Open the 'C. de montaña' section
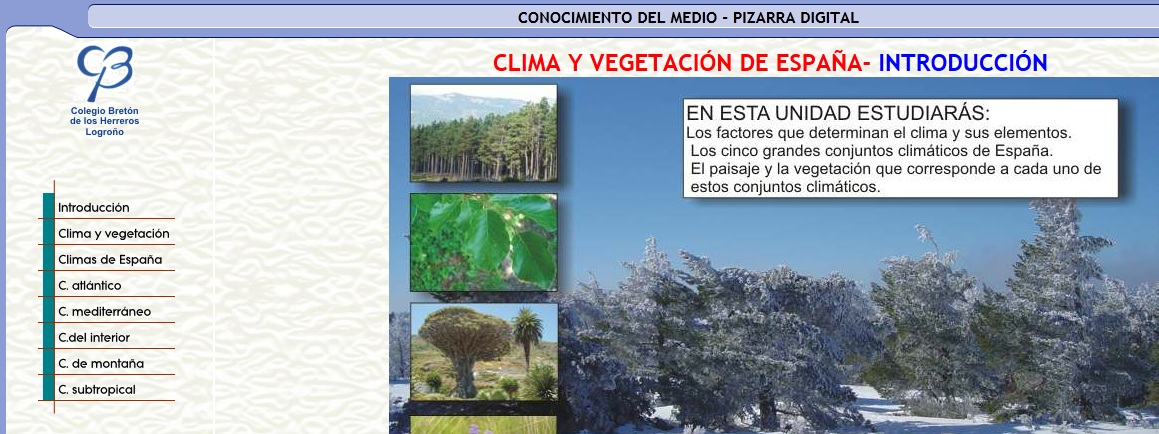The height and width of the screenshot is (434, 1159). tap(101, 364)
